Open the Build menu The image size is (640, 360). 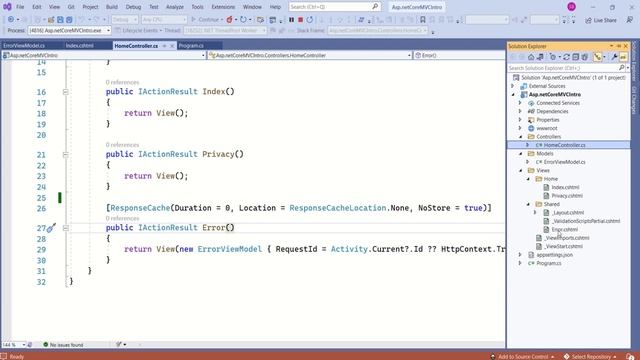click(x=111, y=7)
